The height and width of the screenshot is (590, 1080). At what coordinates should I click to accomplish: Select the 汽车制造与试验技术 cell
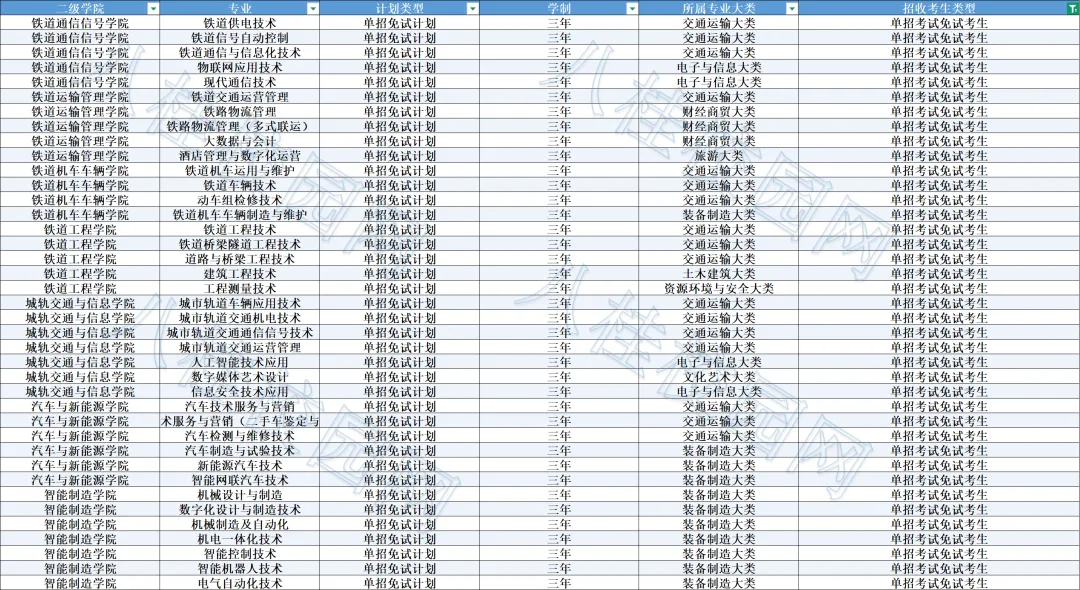(x=240, y=451)
